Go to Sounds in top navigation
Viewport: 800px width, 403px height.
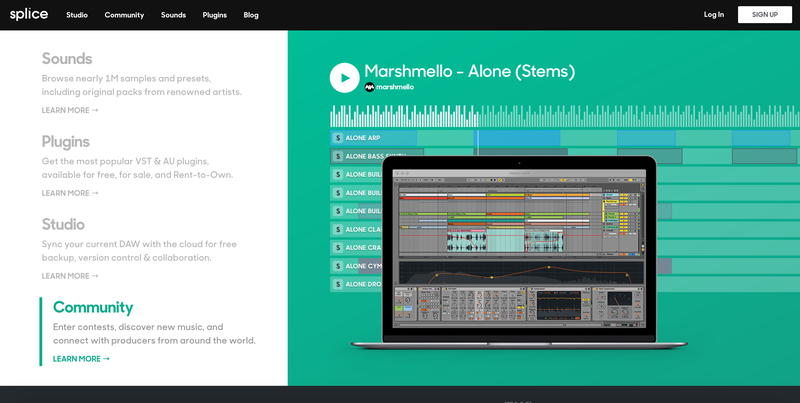(x=173, y=15)
